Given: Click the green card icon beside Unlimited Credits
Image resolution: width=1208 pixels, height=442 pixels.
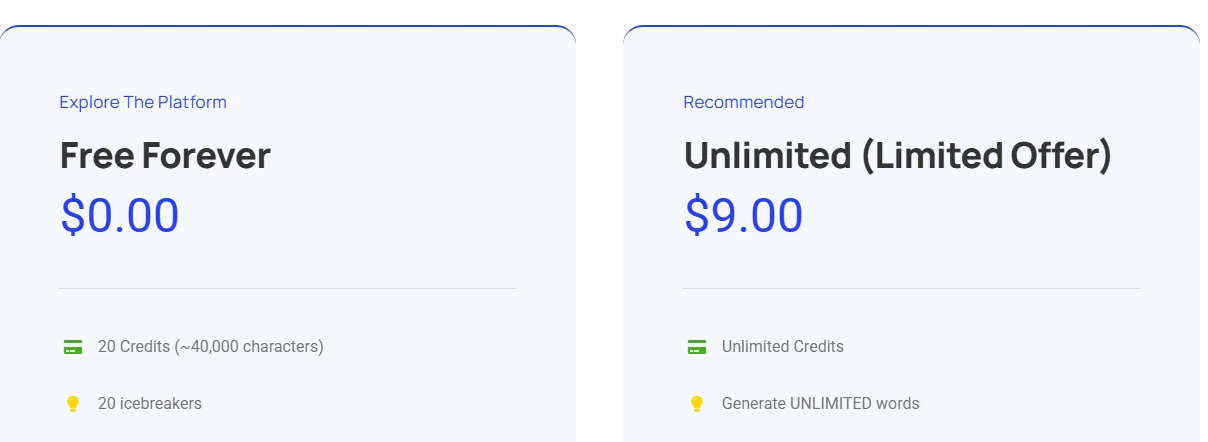Looking at the screenshot, I should [x=697, y=347].
